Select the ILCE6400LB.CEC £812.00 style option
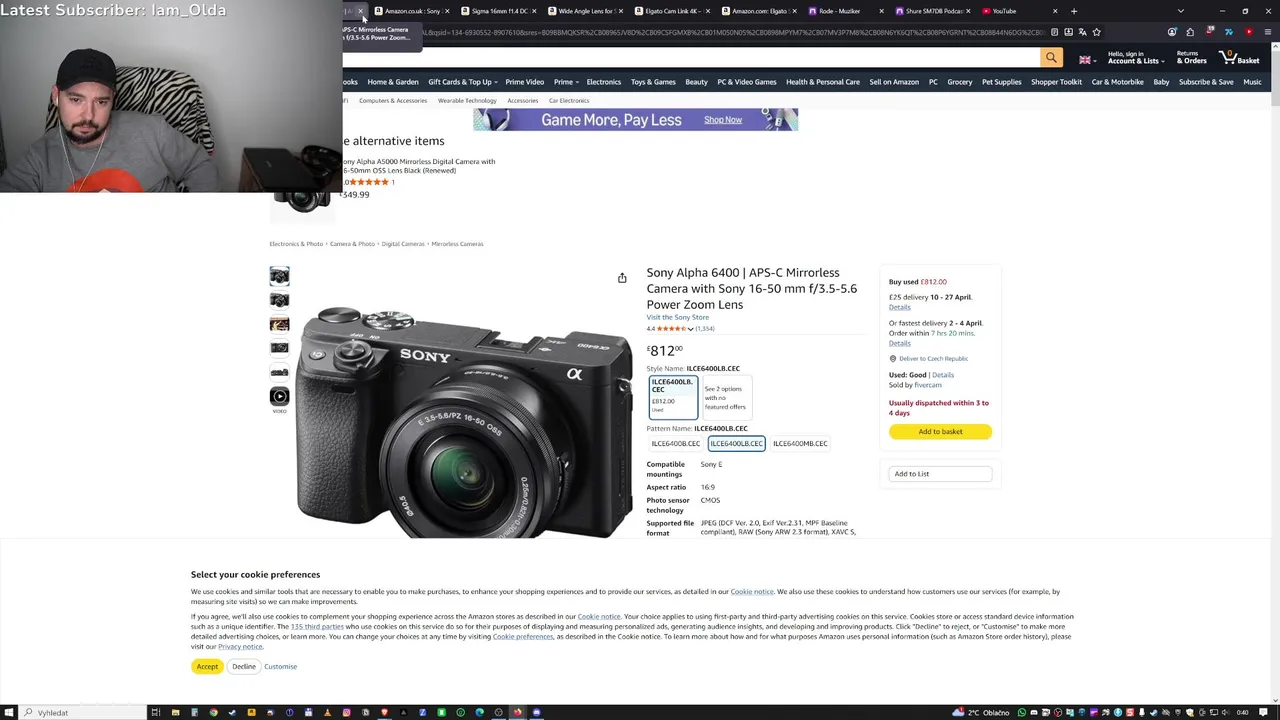 pyautogui.click(x=672, y=396)
